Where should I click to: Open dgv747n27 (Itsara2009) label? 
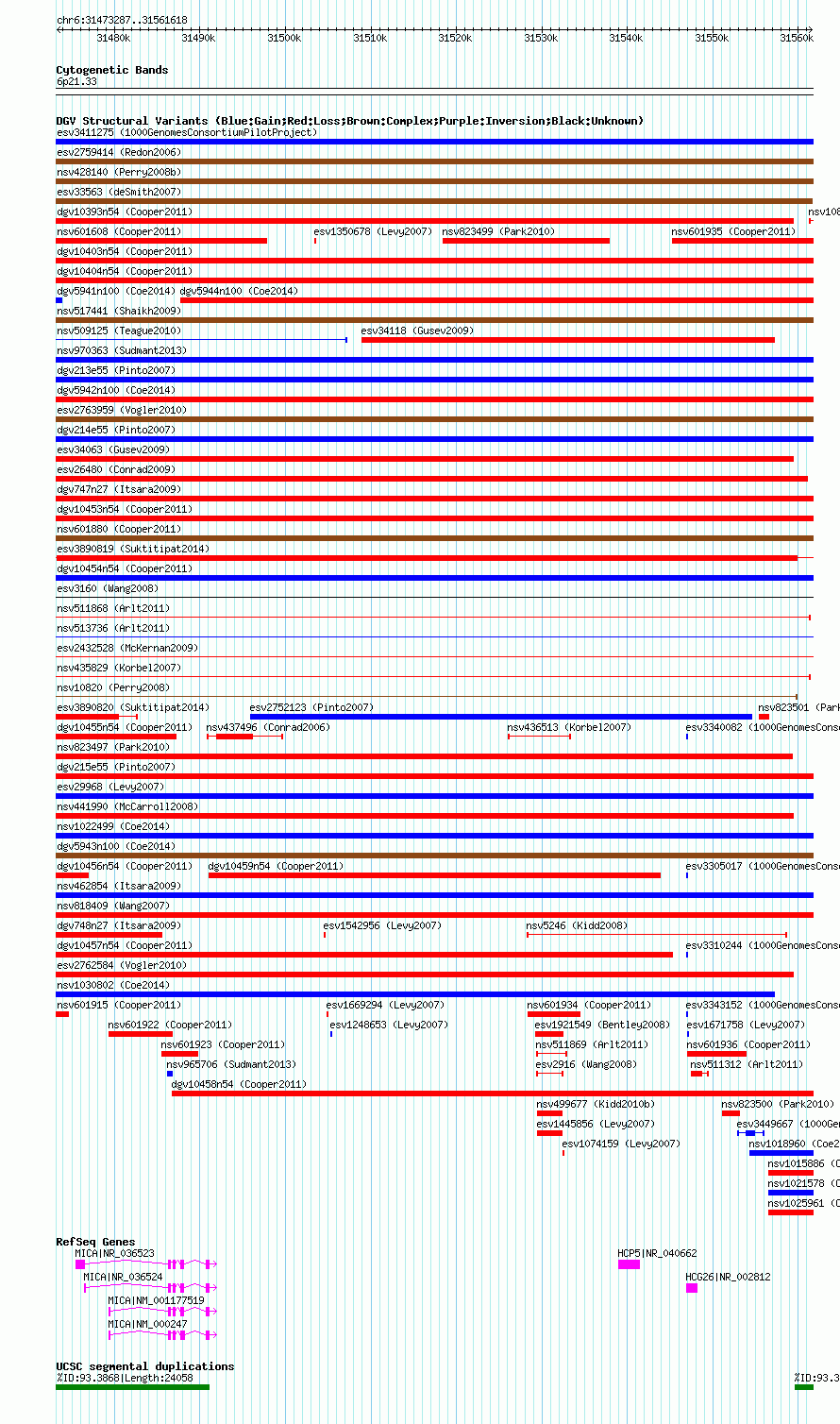pos(119,489)
